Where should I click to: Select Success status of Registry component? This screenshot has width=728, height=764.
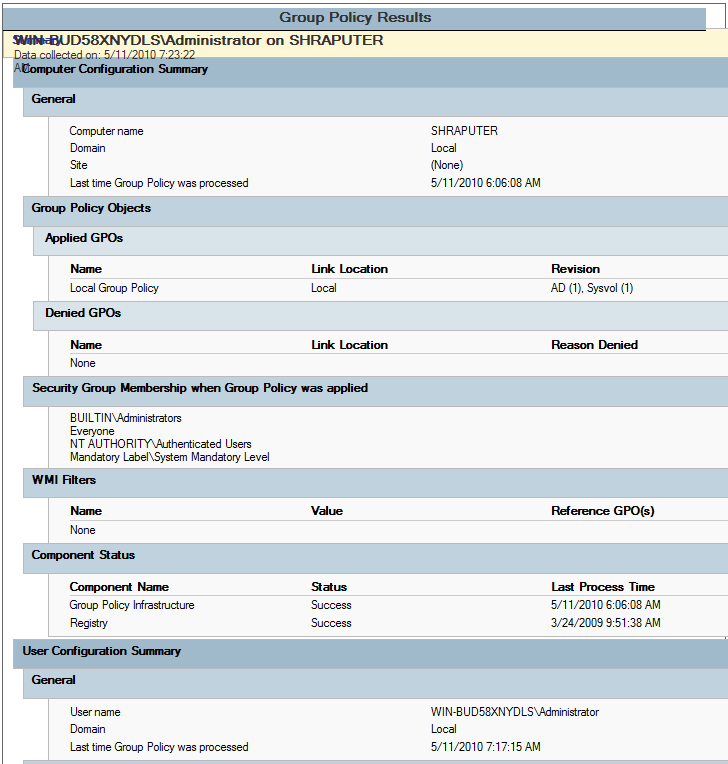[331, 623]
